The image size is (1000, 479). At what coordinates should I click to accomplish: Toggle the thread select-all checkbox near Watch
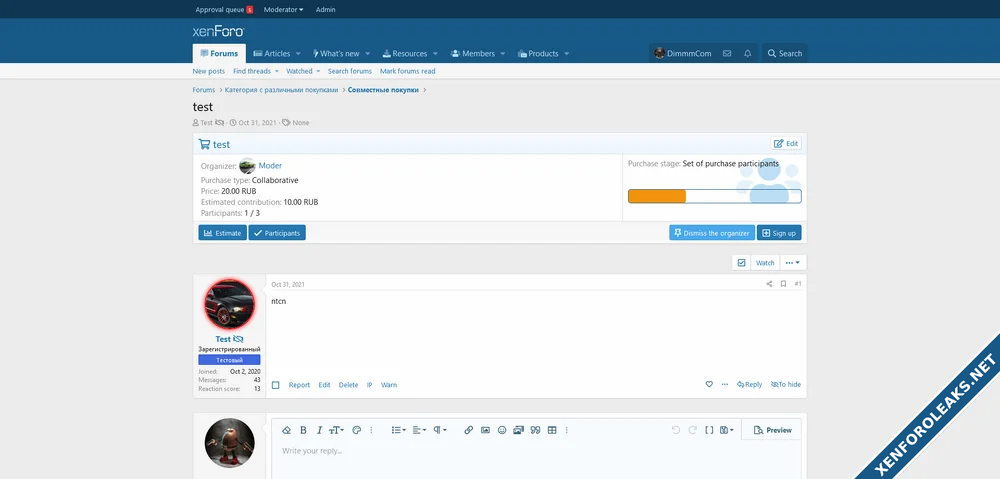[741, 263]
